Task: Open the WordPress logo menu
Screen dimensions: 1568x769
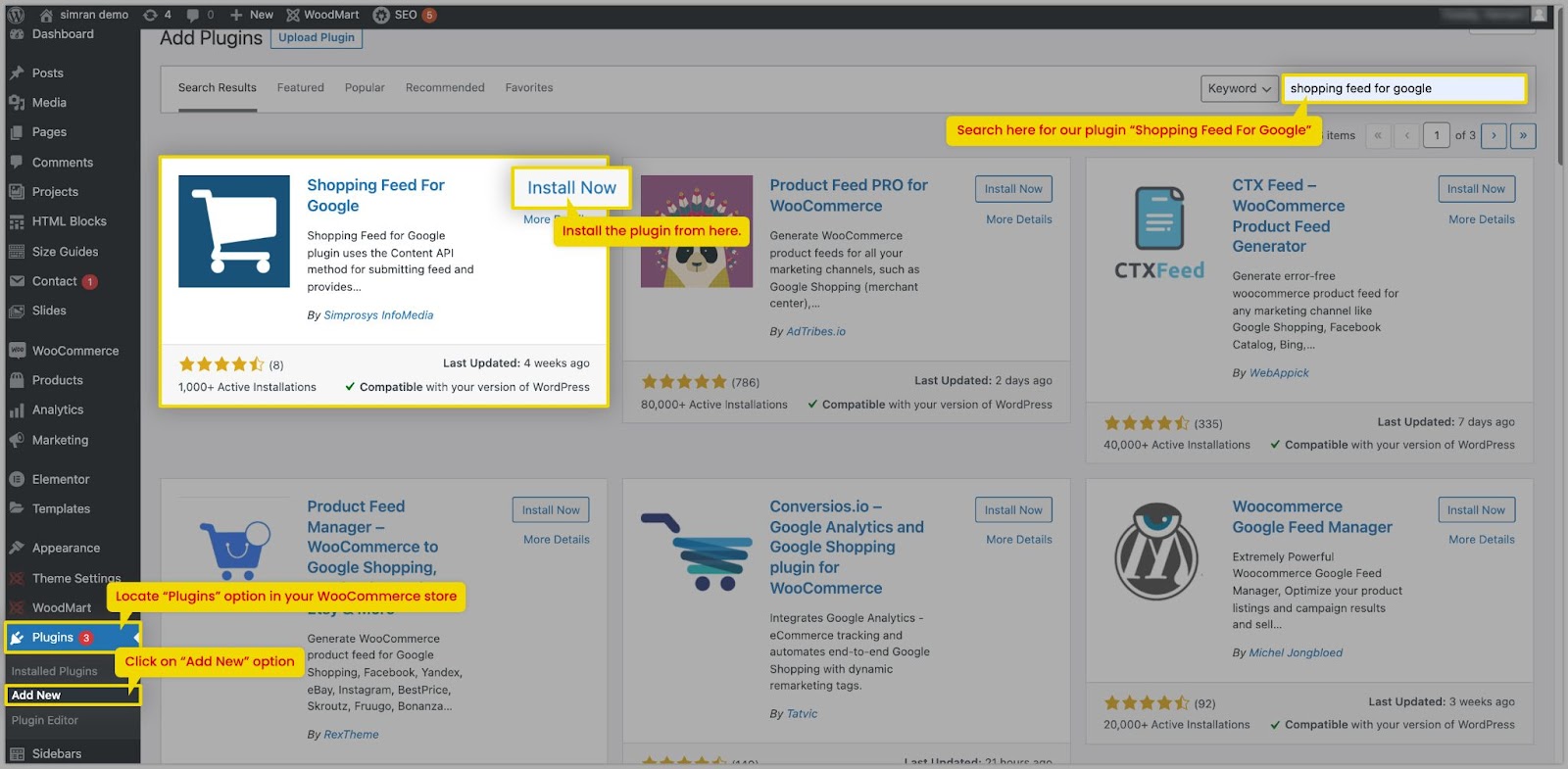Action: coord(16,15)
